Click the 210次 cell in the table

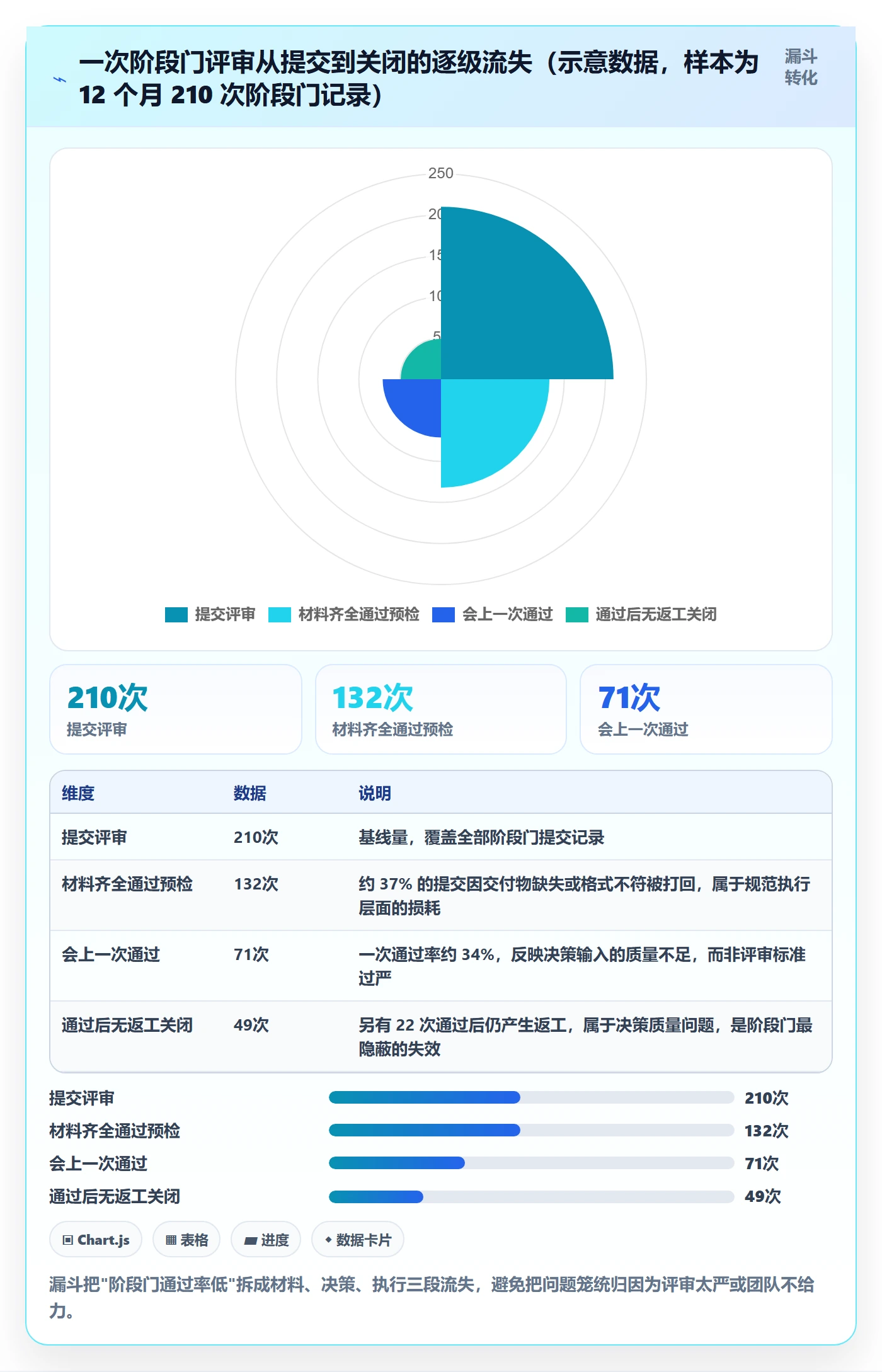pyautogui.click(x=256, y=837)
